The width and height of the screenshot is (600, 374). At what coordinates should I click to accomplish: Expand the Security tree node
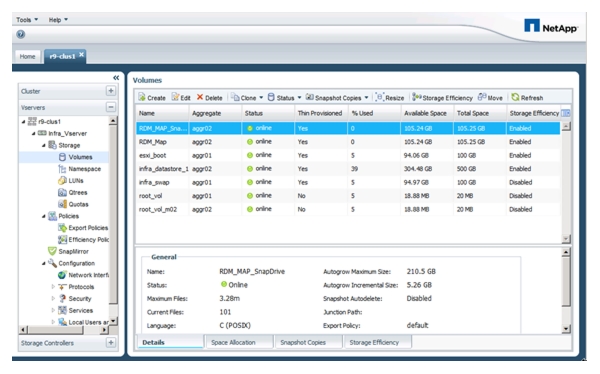53,299
